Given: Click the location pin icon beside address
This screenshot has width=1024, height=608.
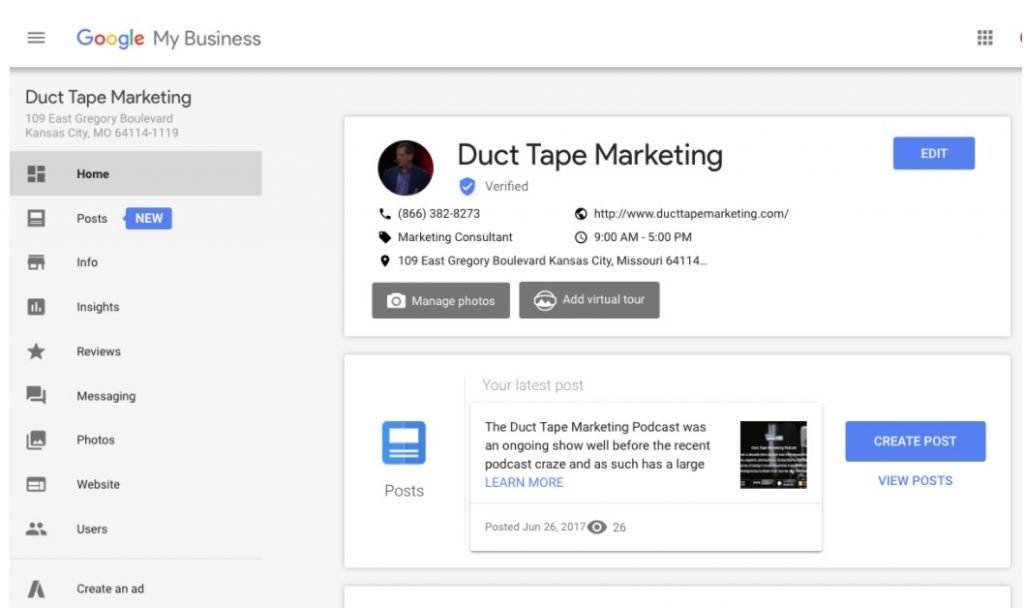Looking at the screenshot, I should tap(385, 261).
